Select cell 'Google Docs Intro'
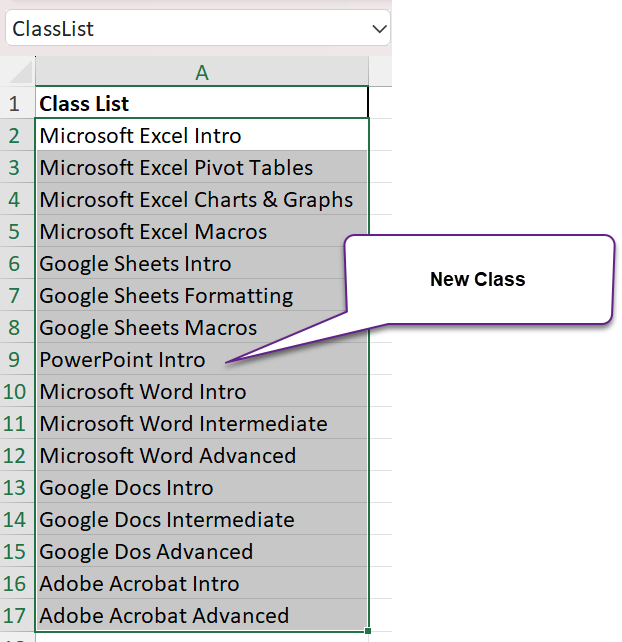The image size is (622, 642). [x=201, y=487]
